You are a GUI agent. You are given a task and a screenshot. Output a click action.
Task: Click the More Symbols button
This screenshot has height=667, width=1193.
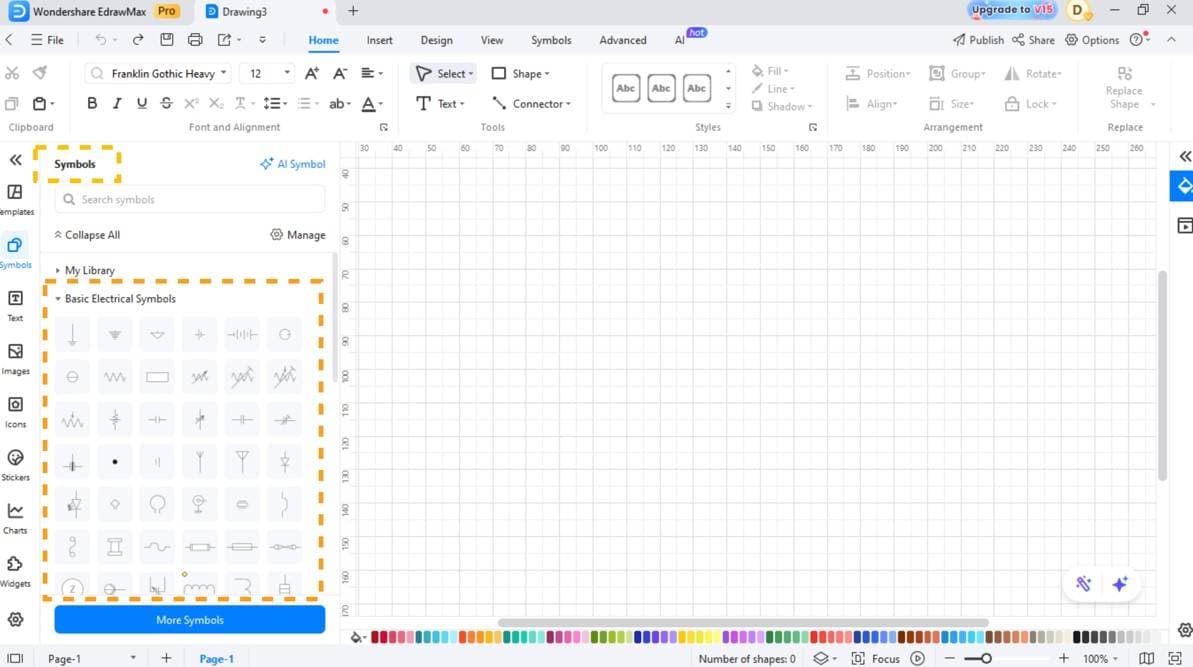(188, 619)
